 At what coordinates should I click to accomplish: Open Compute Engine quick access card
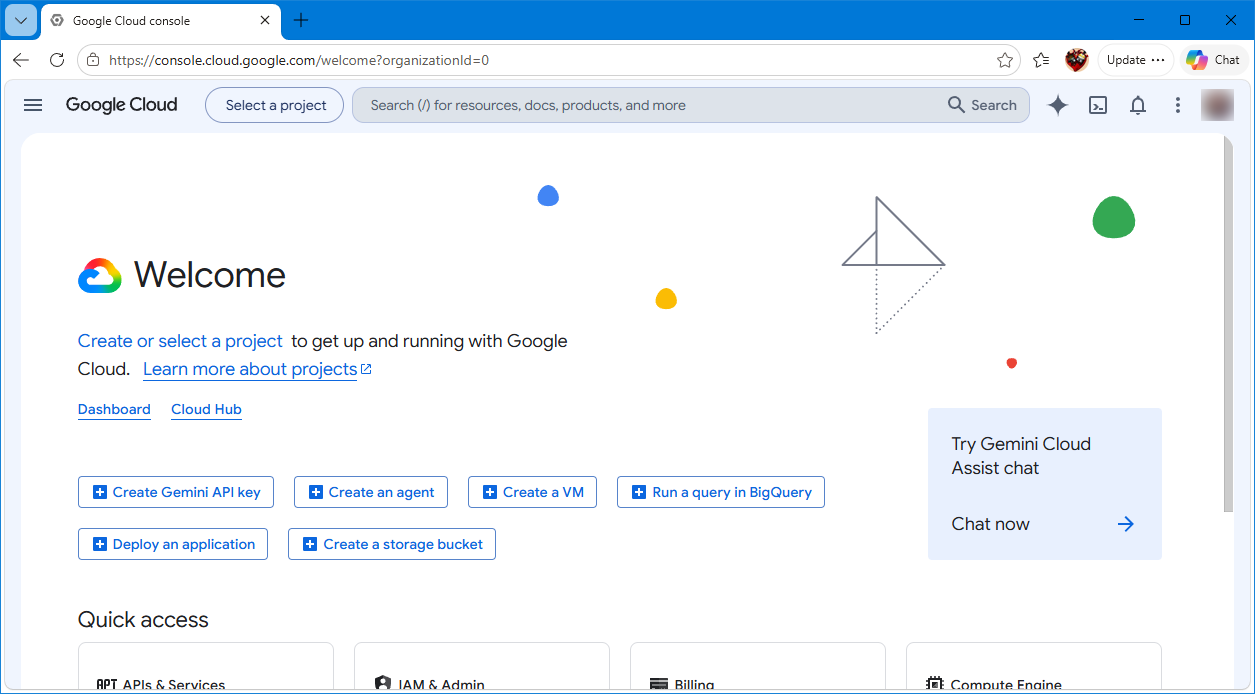pyautogui.click(x=1034, y=668)
